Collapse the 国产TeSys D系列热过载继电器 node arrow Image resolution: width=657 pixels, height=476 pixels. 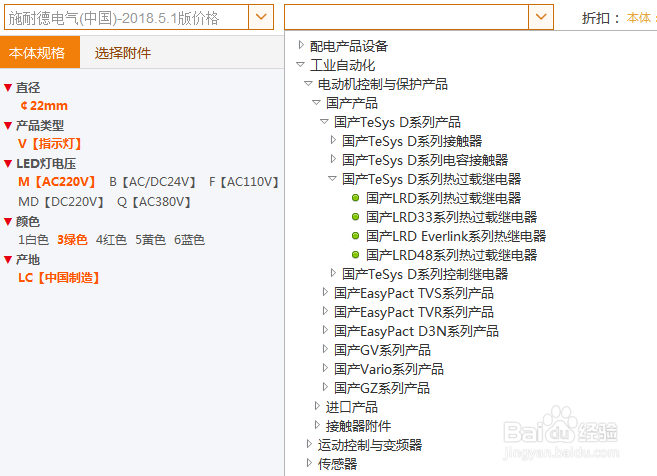(332, 178)
